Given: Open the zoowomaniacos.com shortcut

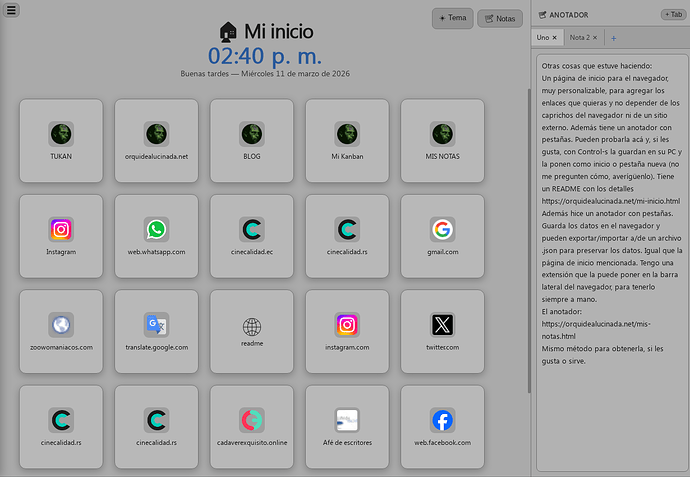Looking at the screenshot, I should pos(61,330).
